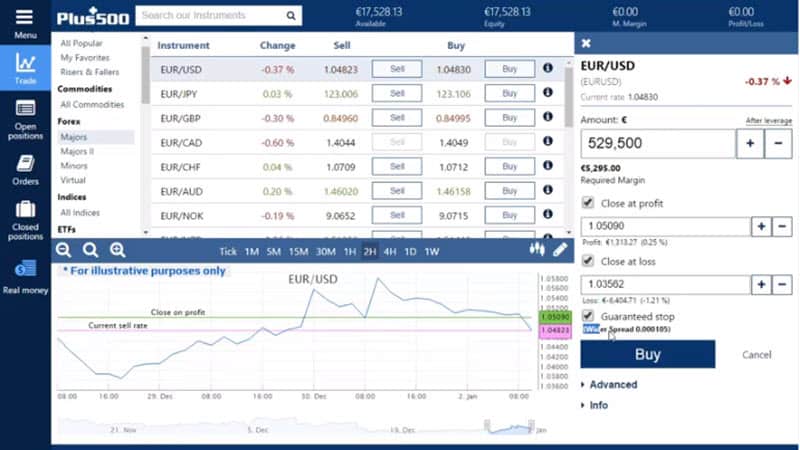The image size is (800, 450).
Task: Zoom in the chart
Action: (x=117, y=250)
